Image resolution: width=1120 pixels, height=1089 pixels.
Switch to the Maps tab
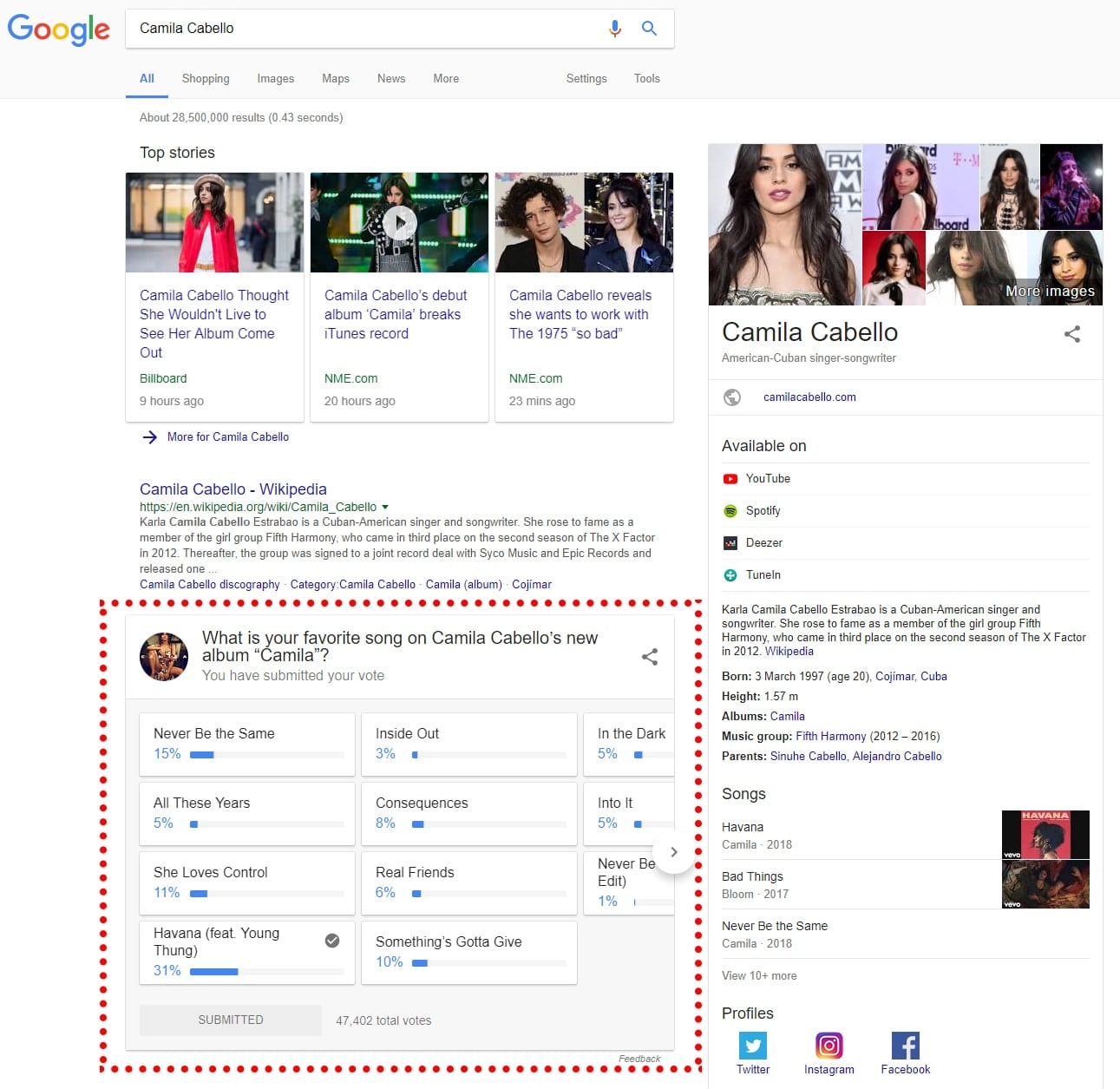[x=336, y=78]
